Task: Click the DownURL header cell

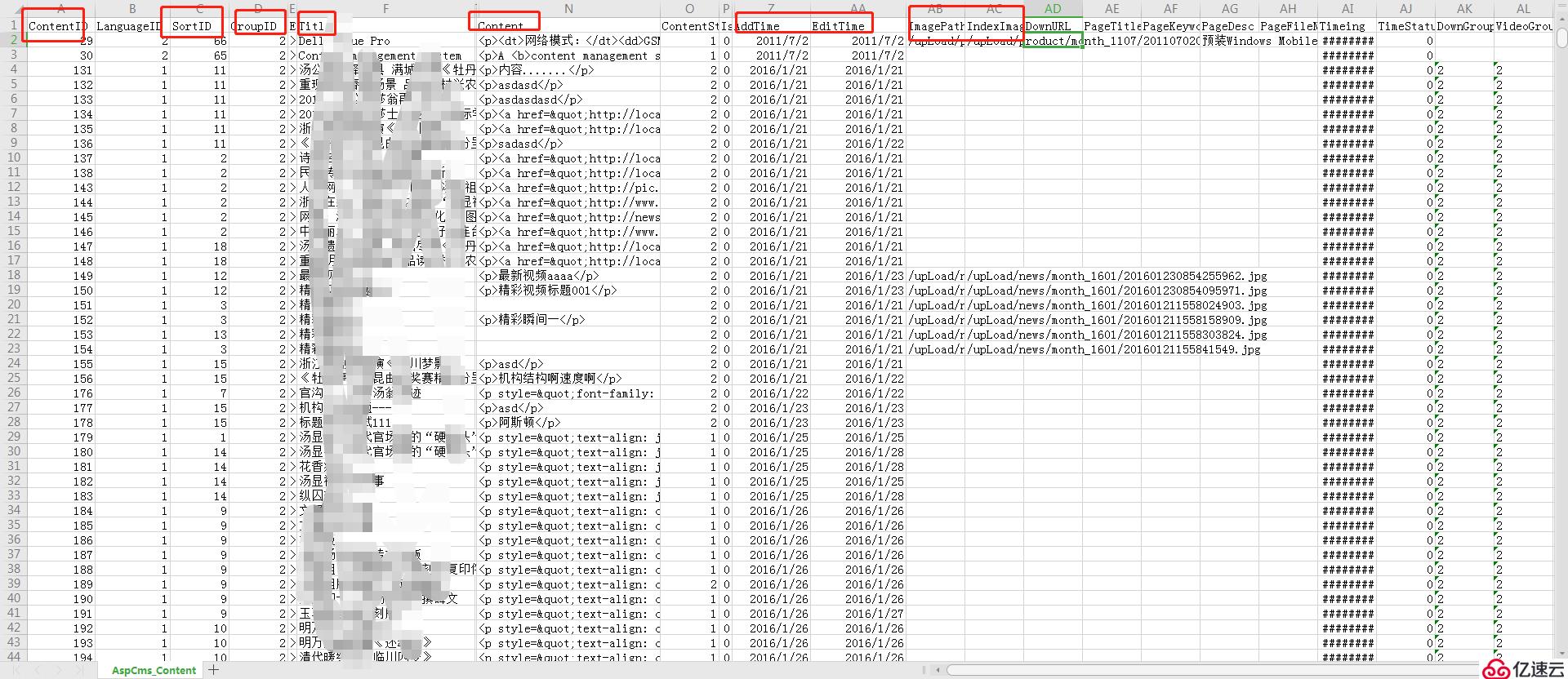Action: pyautogui.click(x=1053, y=26)
